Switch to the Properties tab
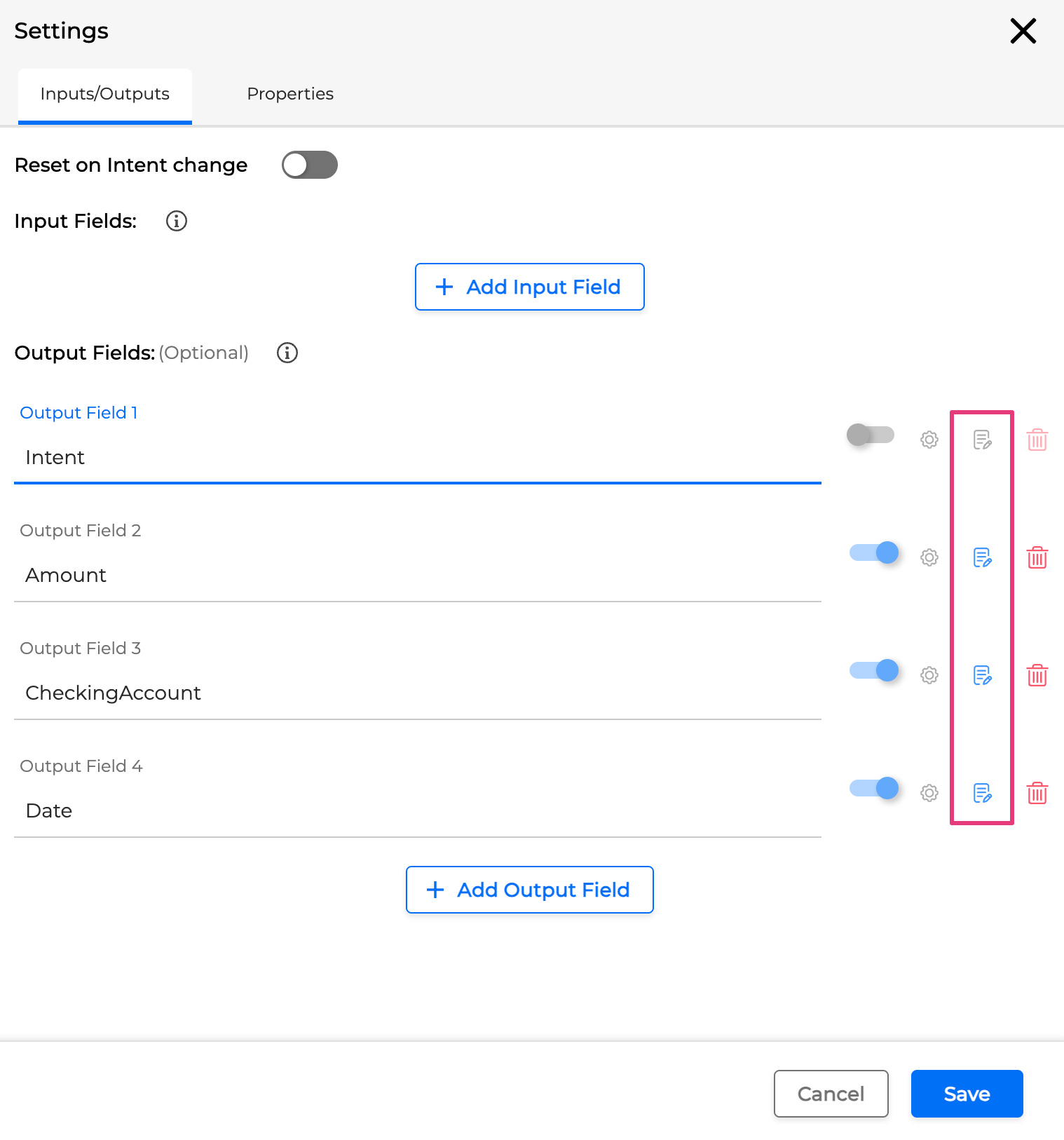 coord(290,94)
